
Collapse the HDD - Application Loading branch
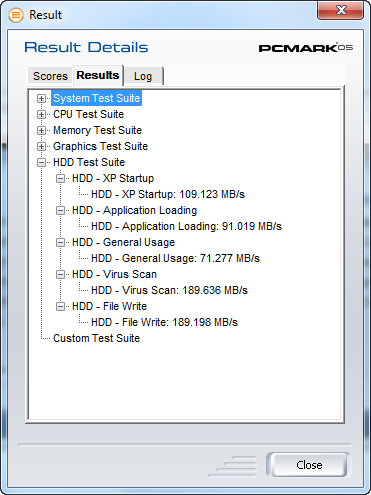point(60,210)
